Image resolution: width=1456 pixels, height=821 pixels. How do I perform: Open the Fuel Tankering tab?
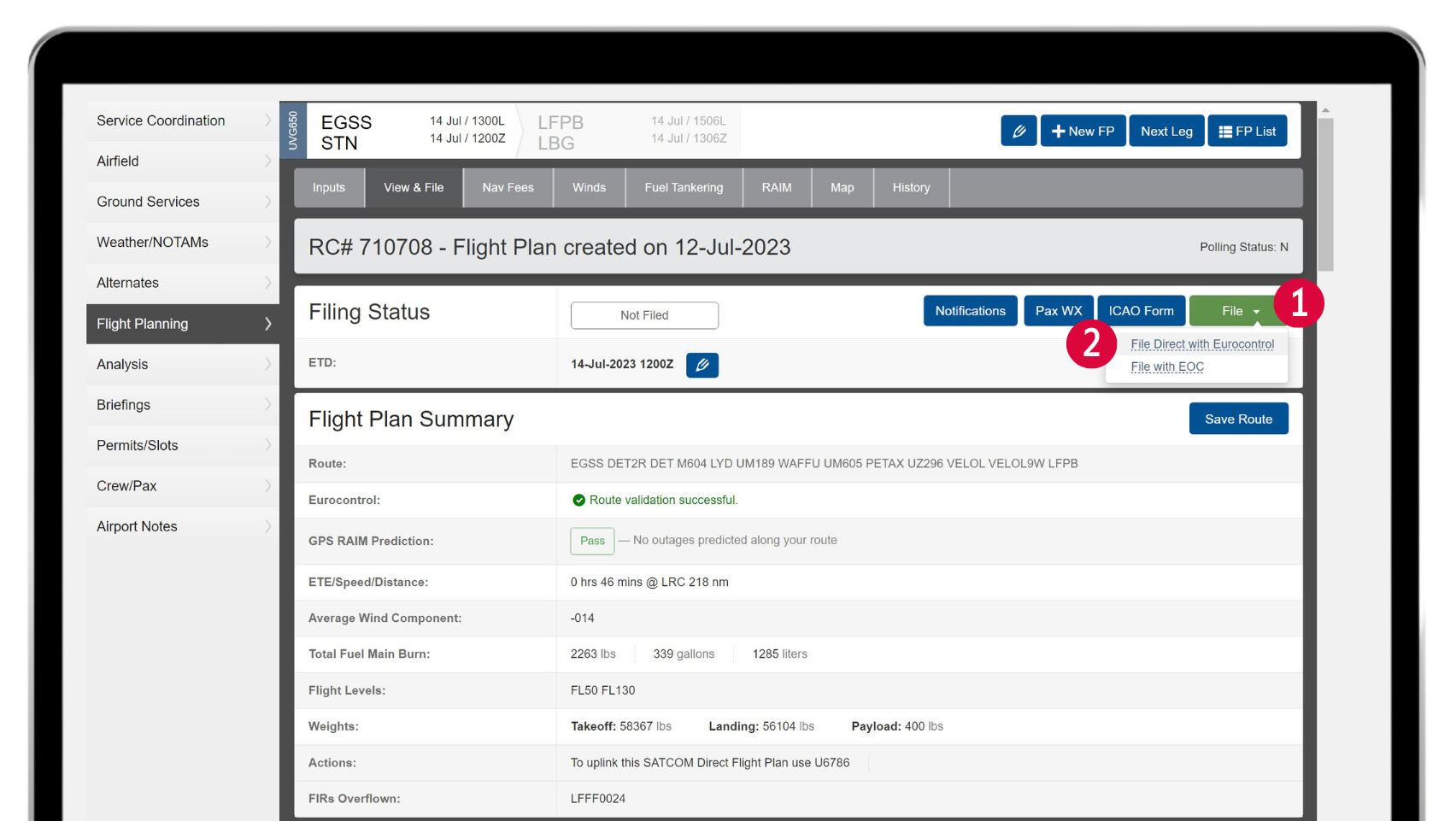tap(683, 188)
